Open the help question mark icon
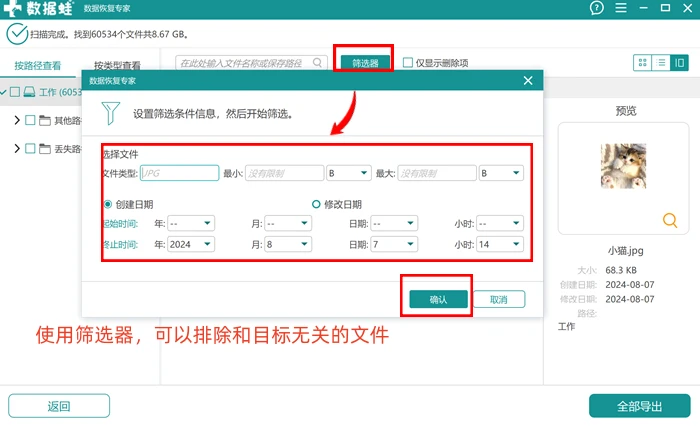 [x=596, y=8]
